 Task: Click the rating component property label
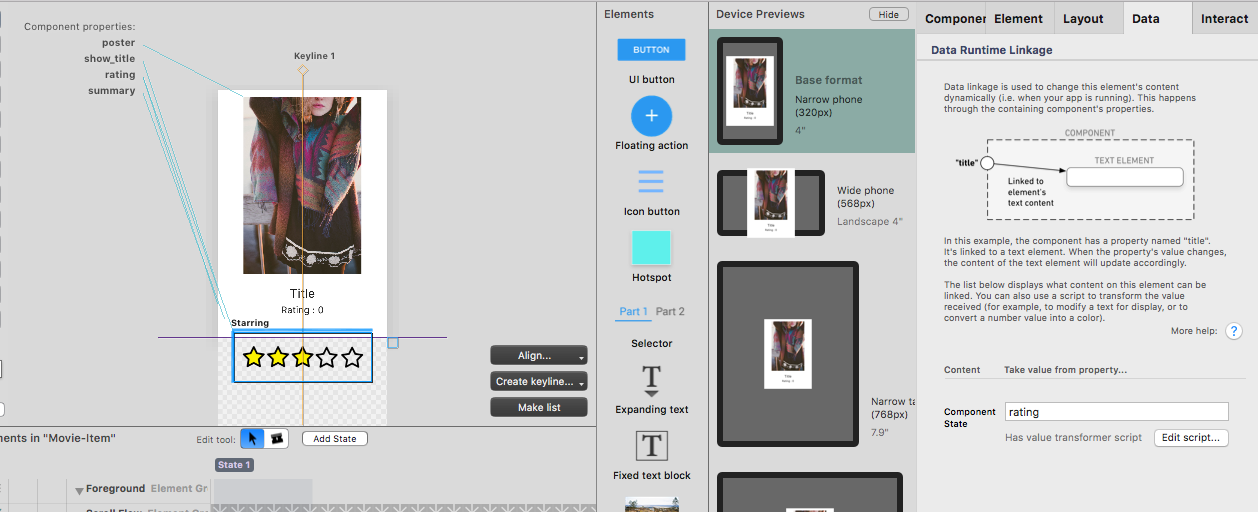click(120, 75)
